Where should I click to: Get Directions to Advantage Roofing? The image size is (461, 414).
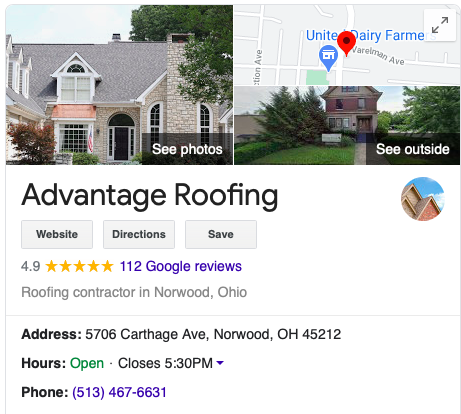139,234
